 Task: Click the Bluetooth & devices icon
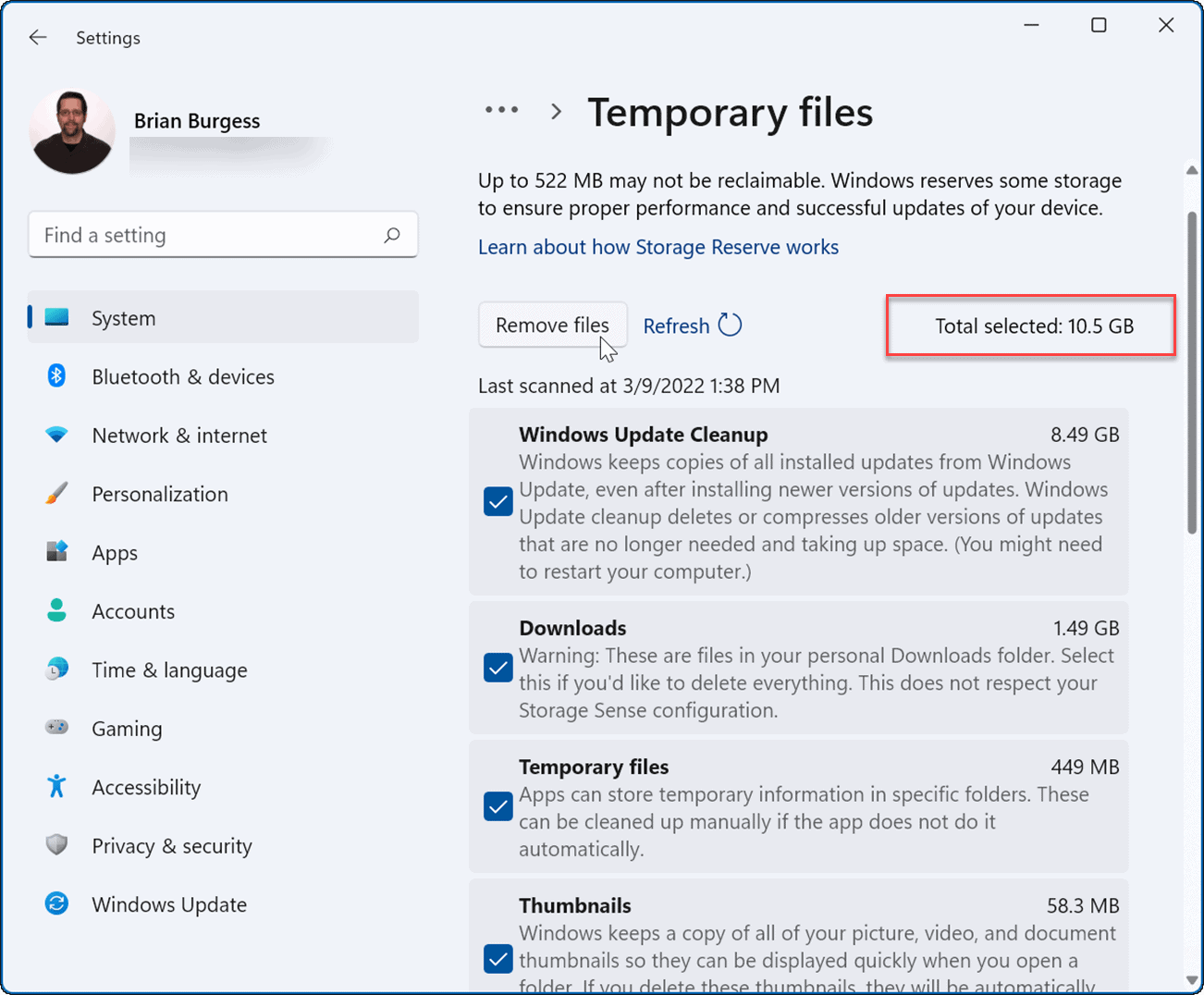pyautogui.click(x=56, y=375)
